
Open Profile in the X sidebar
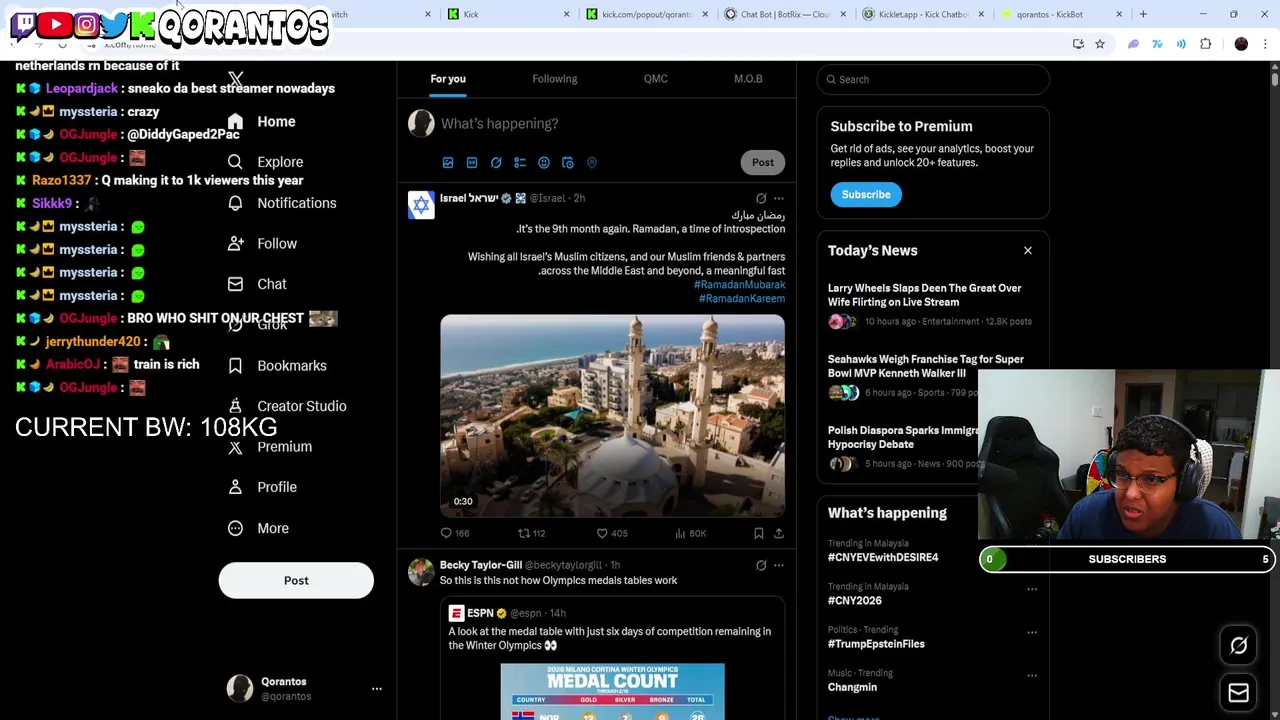[x=261, y=487]
